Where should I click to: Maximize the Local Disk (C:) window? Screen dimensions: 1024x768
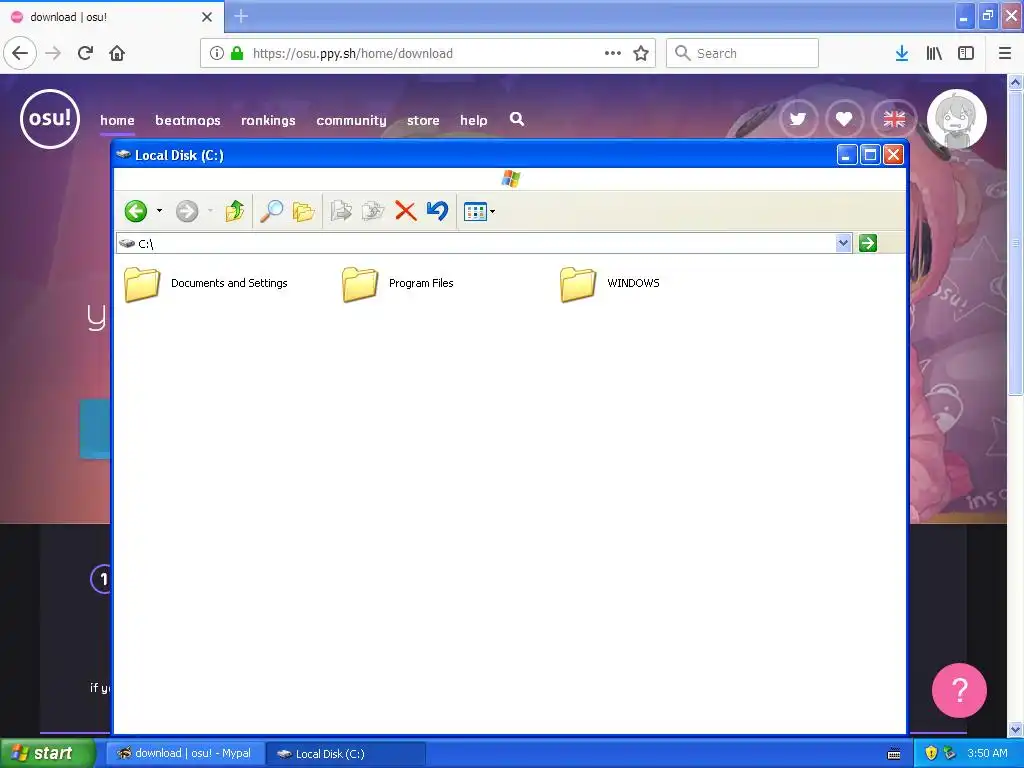tap(870, 155)
